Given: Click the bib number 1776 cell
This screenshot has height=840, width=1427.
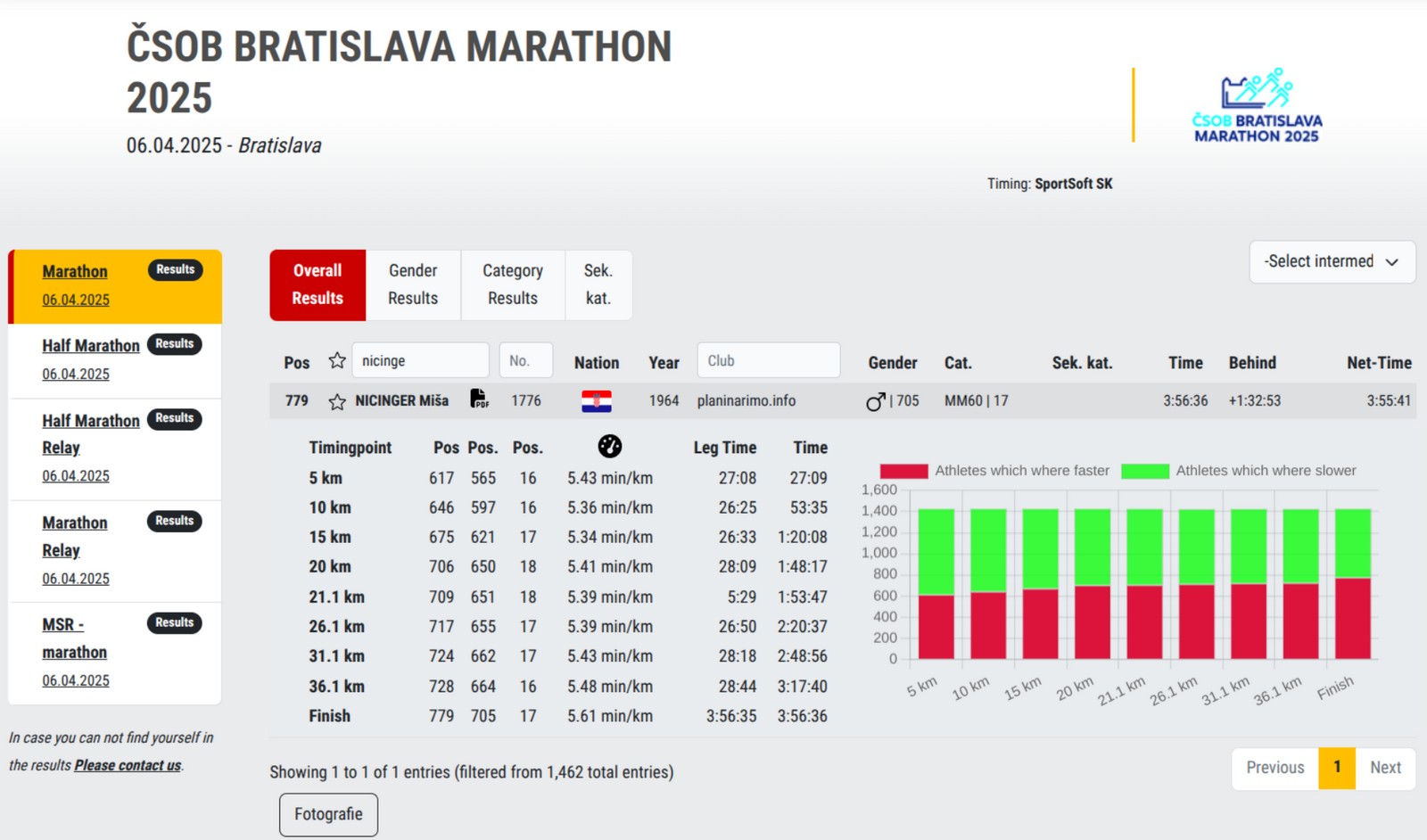Looking at the screenshot, I should tap(526, 401).
